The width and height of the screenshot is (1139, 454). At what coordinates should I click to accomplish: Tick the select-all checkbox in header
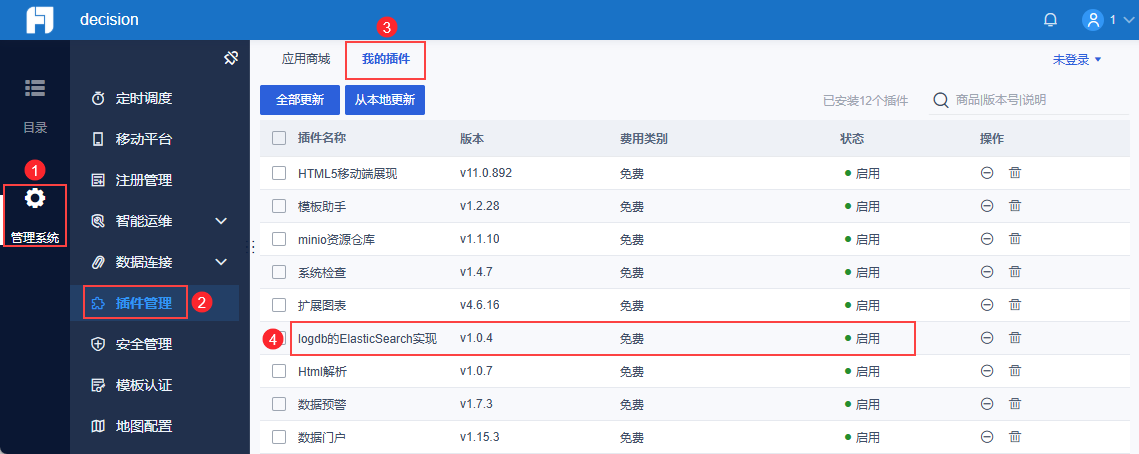click(279, 138)
